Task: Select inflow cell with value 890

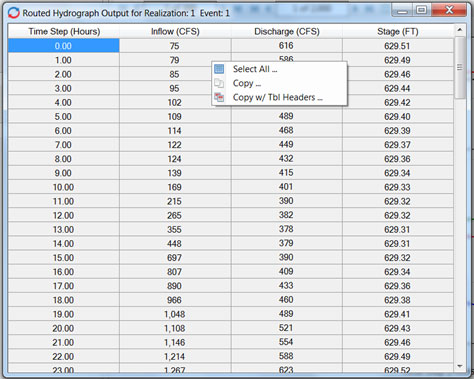Action: pos(175,286)
